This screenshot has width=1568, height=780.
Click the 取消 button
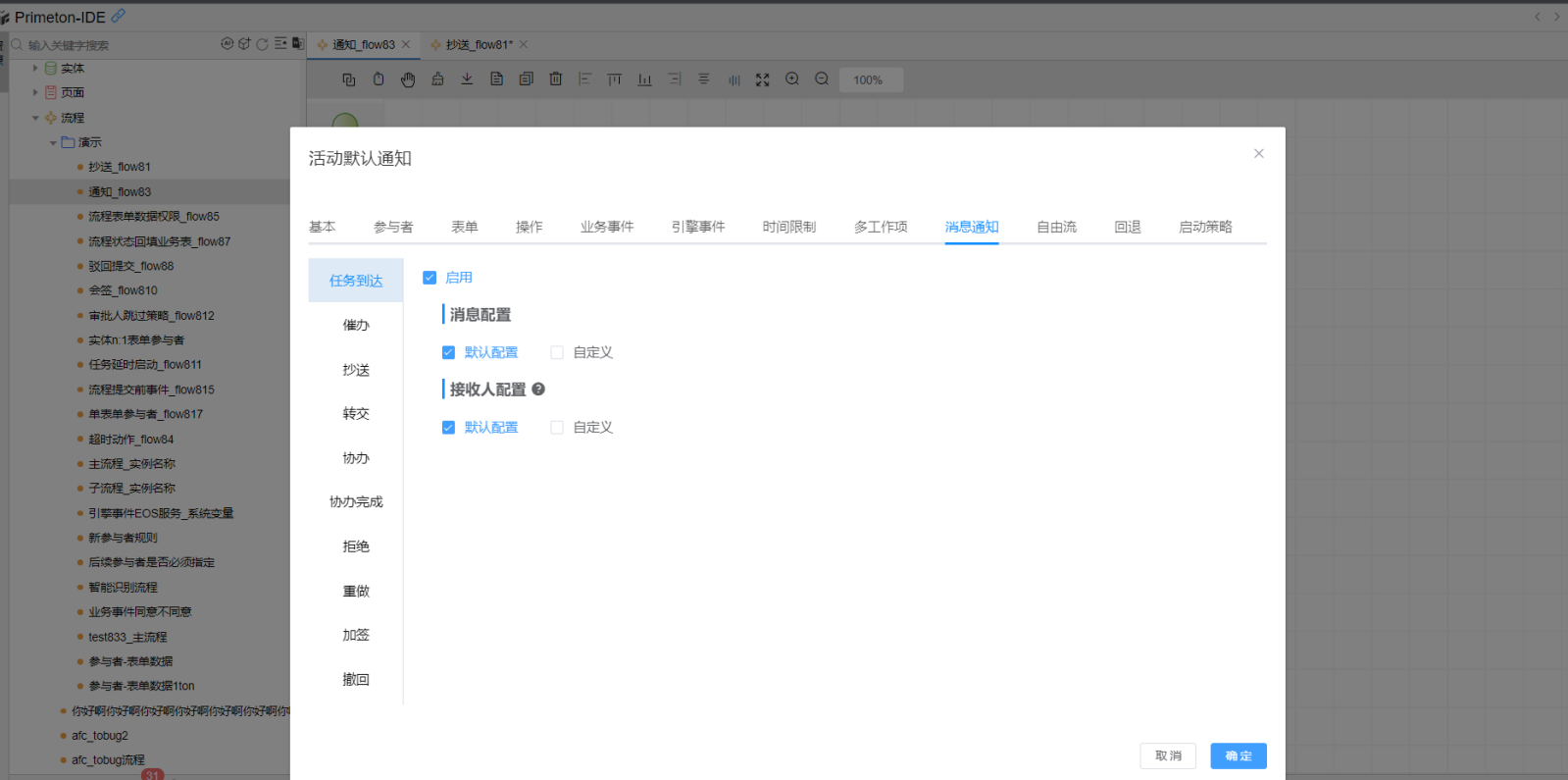pyautogui.click(x=1168, y=755)
